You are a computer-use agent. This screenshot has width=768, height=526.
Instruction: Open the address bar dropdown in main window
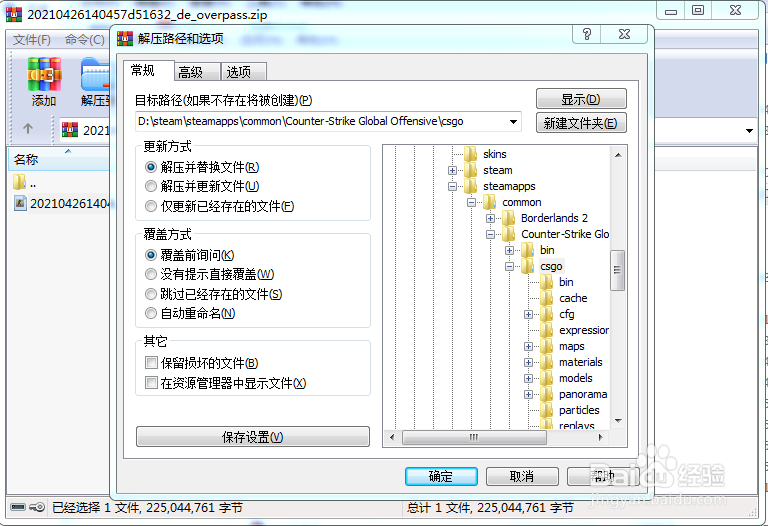[749, 130]
